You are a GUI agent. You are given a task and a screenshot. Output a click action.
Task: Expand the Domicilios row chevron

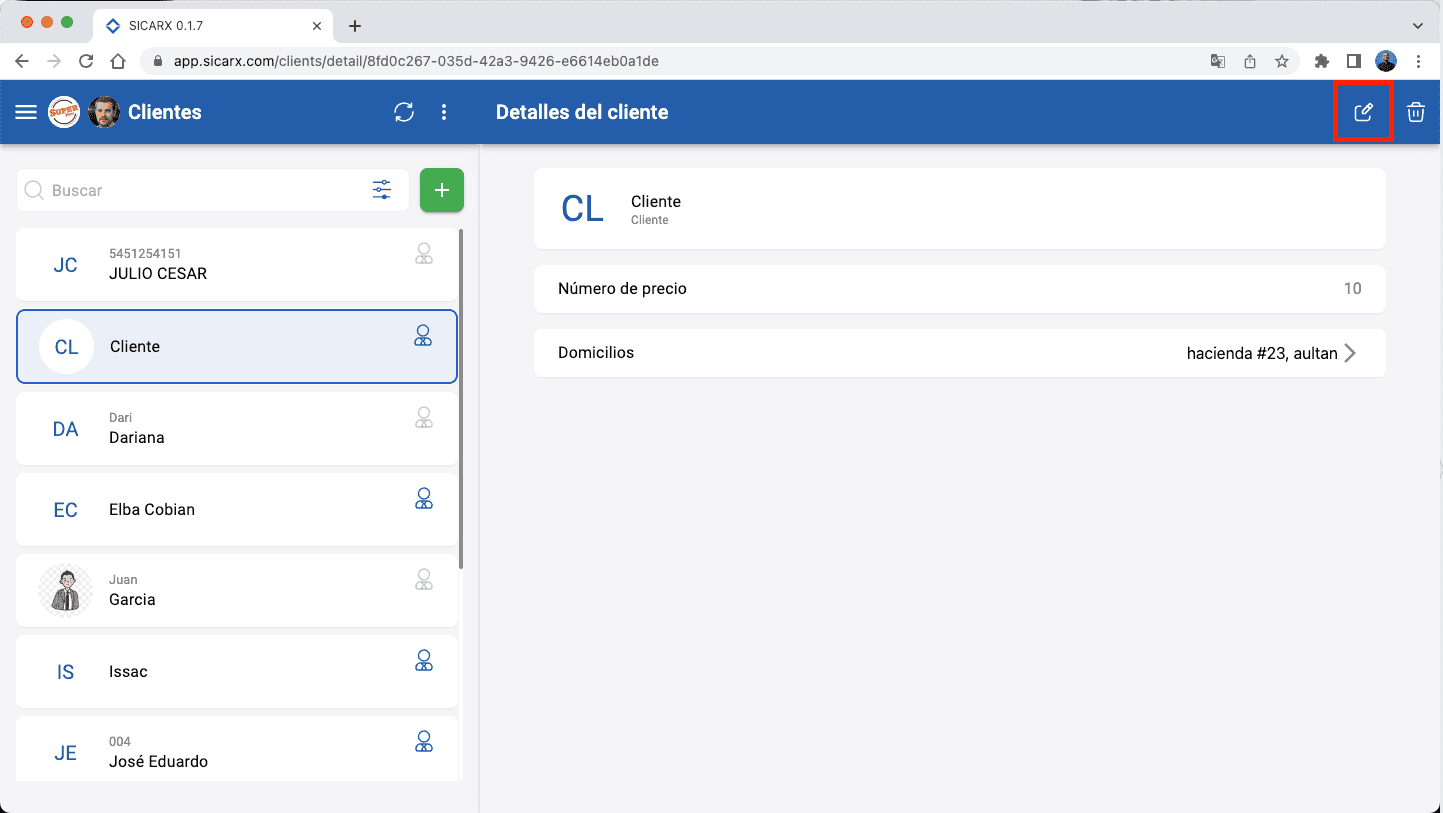pyautogui.click(x=1350, y=353)
